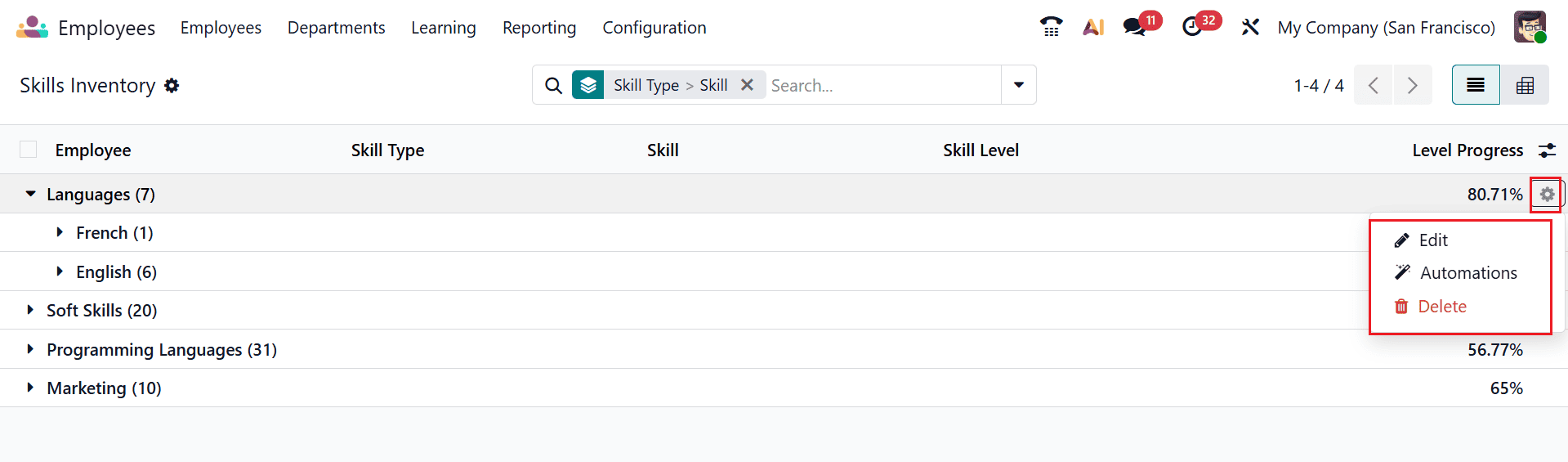
Task: Click the 1-4 / 4 pager counter
Action: tap(1319, 85)
